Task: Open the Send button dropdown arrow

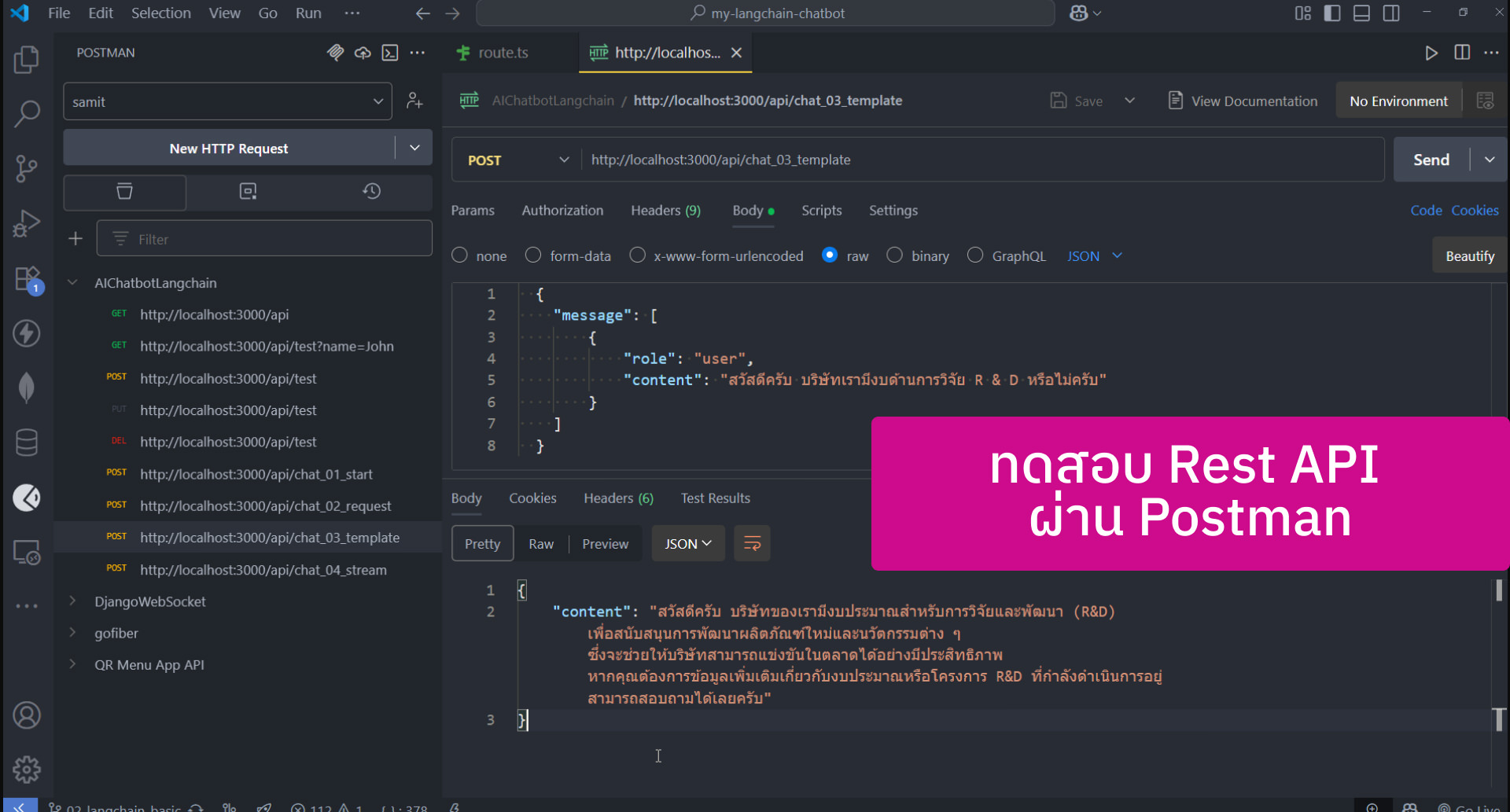Action: (1490, 160)
